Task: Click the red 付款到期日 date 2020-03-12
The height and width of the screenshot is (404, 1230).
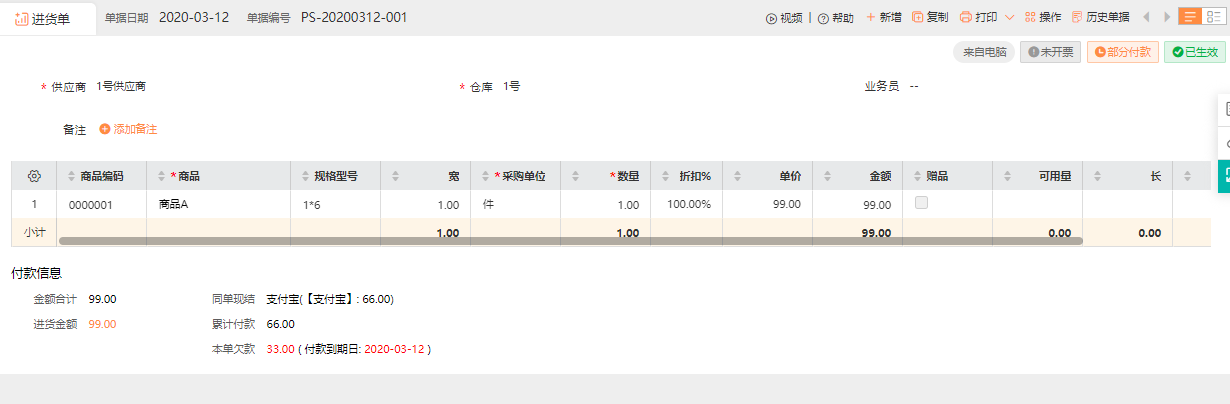Action: tap(395, 350)
